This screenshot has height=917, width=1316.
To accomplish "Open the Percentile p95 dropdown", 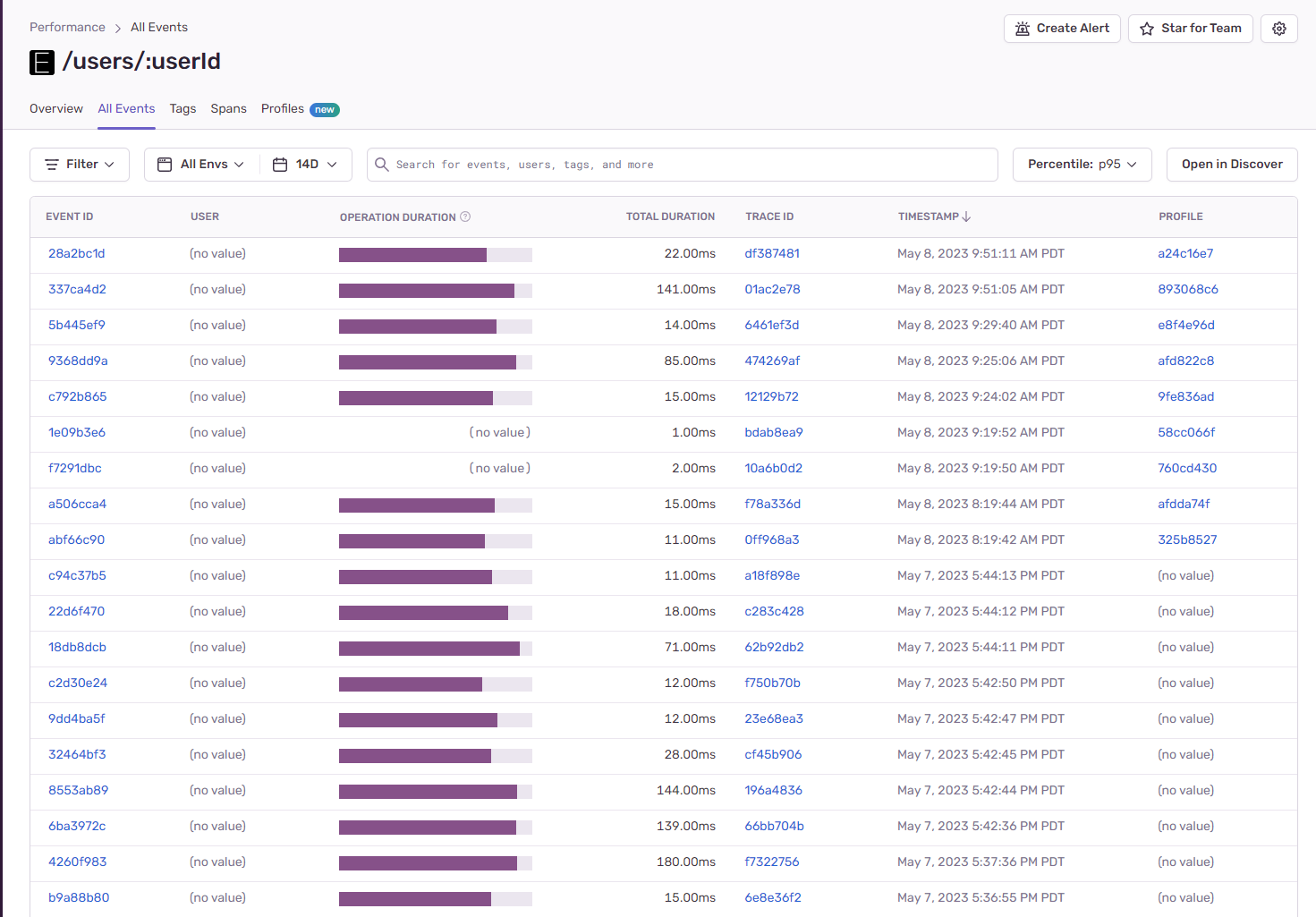I will click(x=1082, y=164).
